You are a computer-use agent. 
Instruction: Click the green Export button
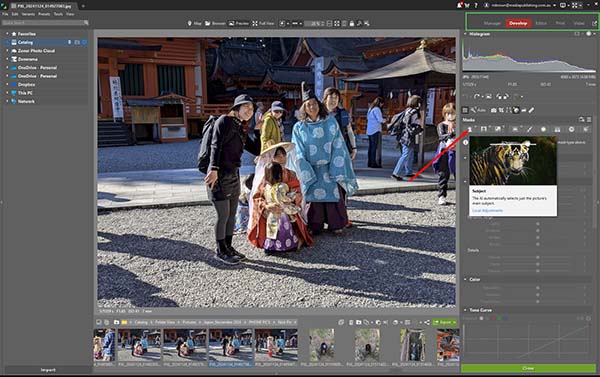445,323
